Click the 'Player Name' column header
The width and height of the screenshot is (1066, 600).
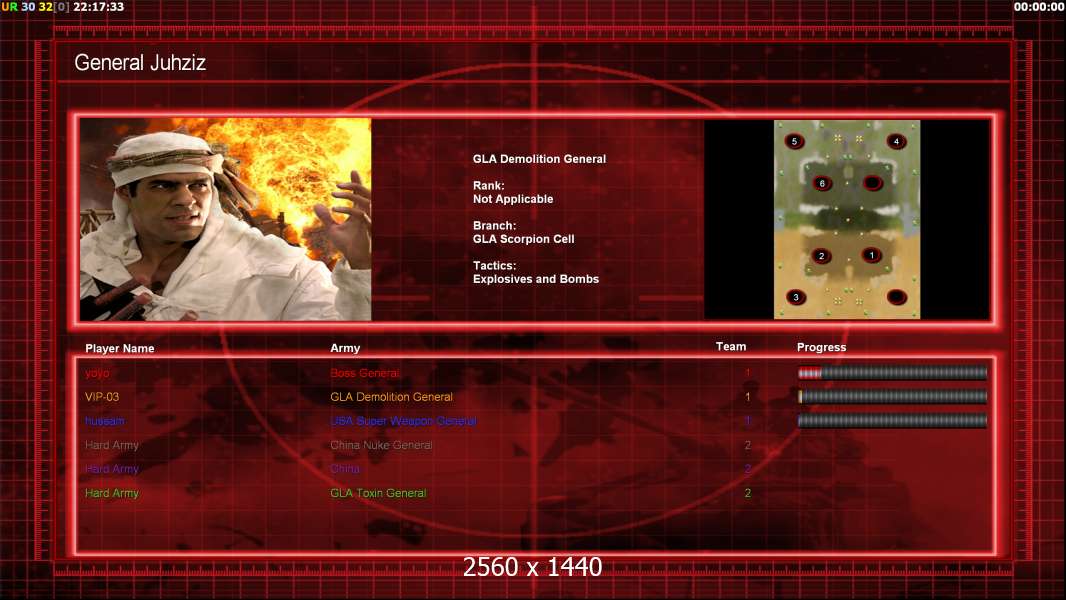coord(120,349)
